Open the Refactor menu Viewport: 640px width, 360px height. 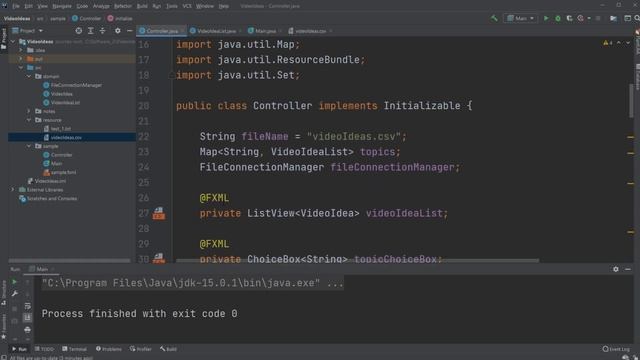122,6
